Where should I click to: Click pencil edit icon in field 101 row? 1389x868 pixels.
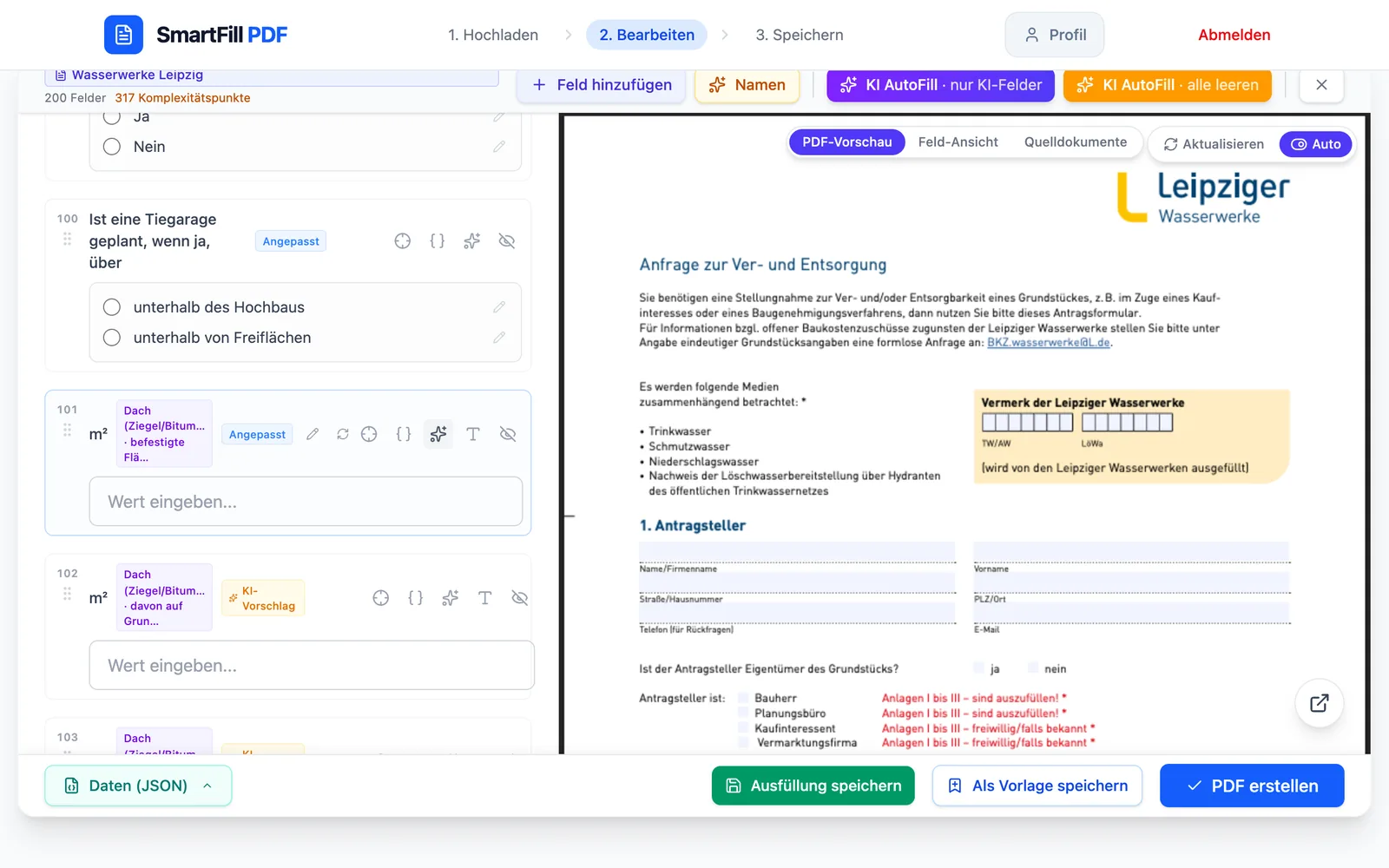click(313, 434)
